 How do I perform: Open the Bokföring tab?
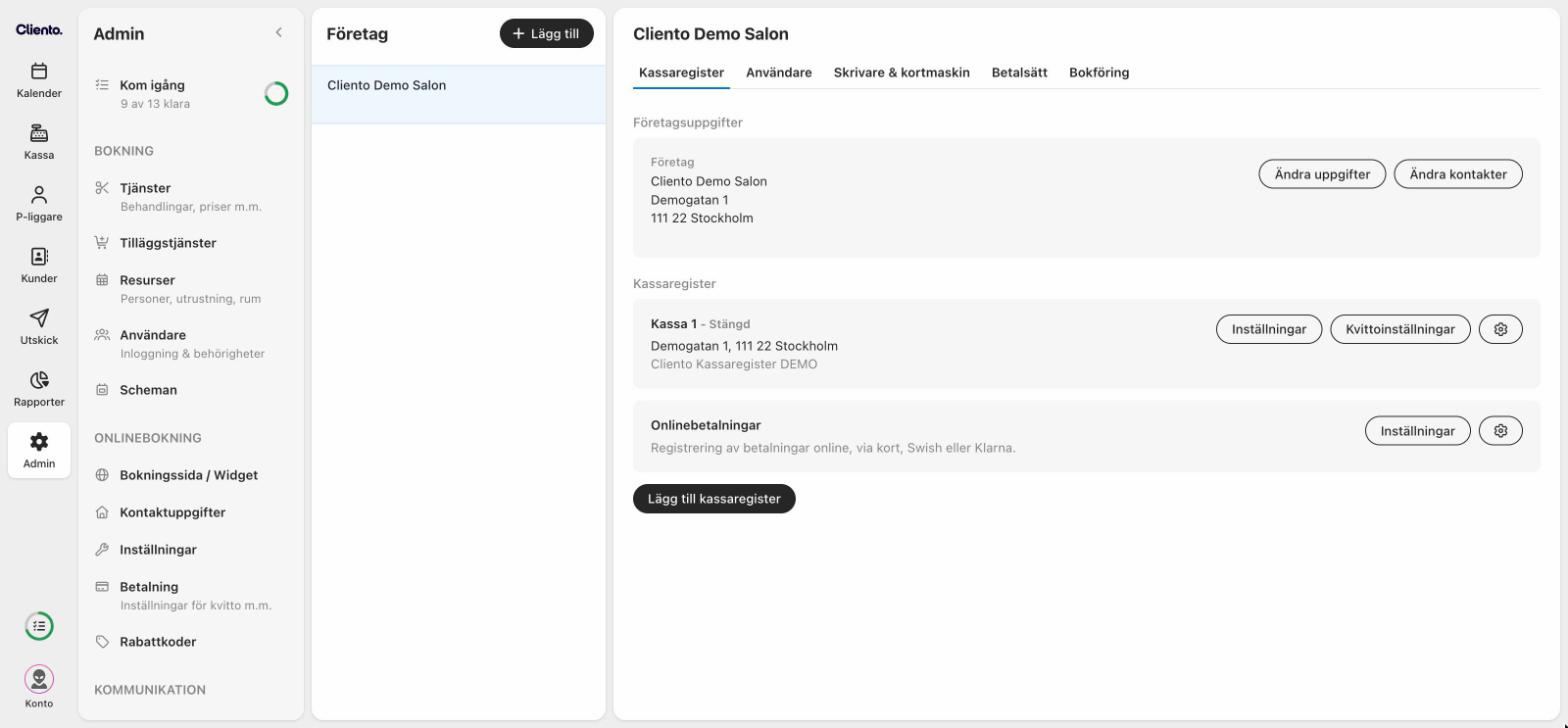pyautogui.click(x=1099, y=72)
